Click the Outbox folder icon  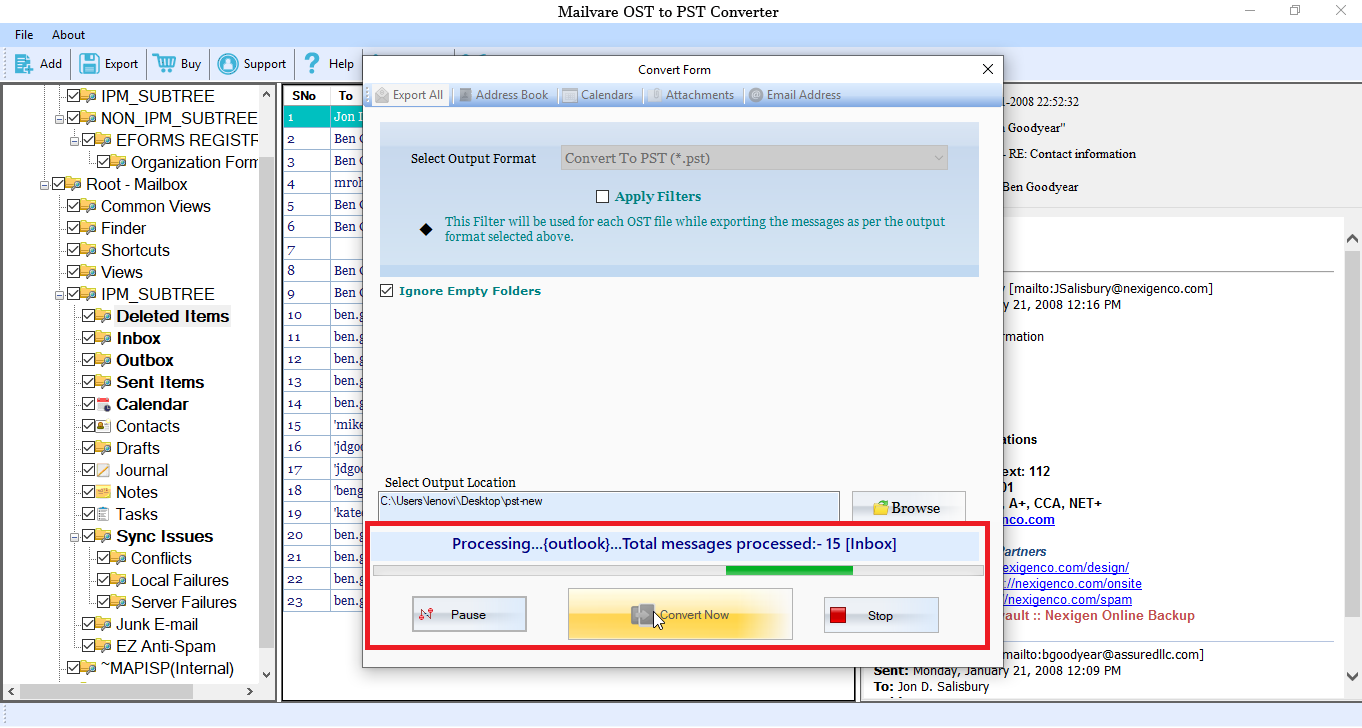pos(104,360)
